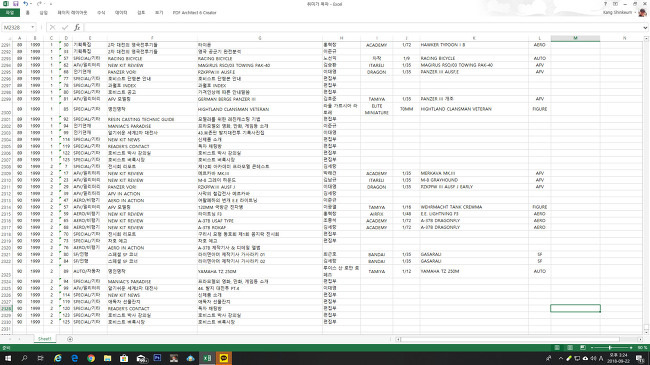Screen dimensions: 650x365
Task: Click cell WEHRMACHT TANK CREWMAN
Action: 474,207
